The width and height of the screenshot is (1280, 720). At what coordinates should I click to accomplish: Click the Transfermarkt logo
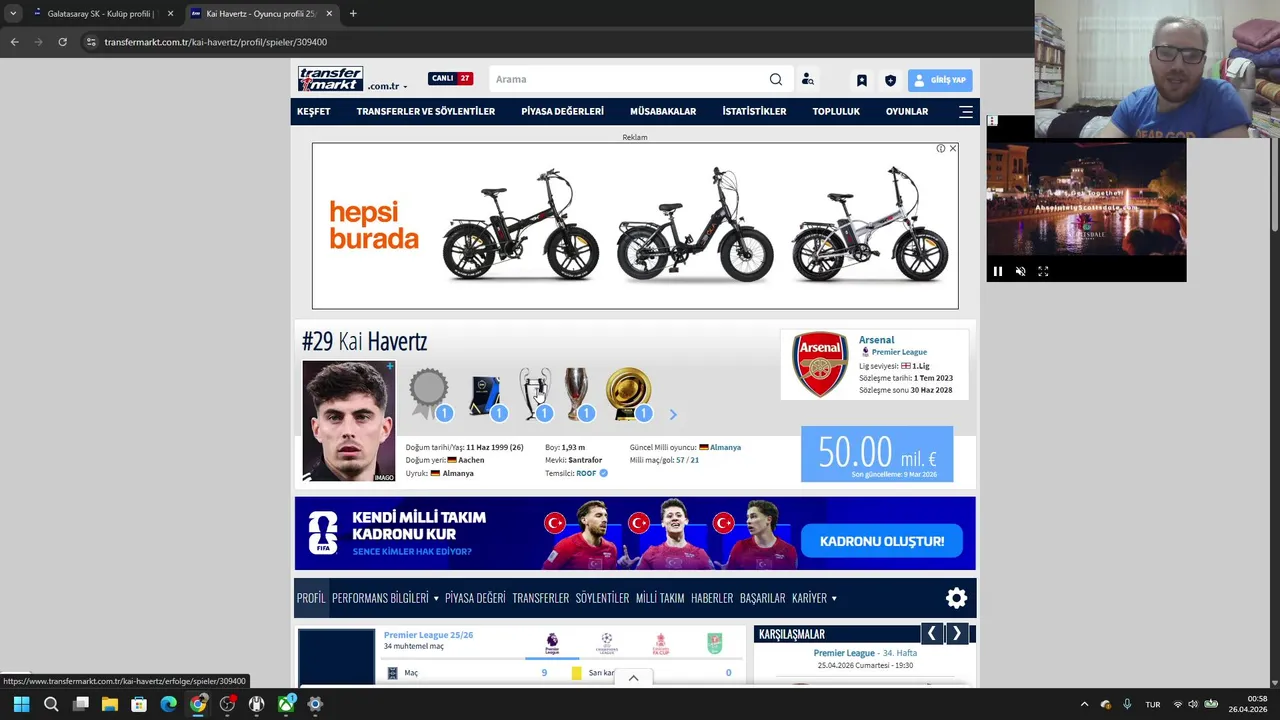[x=330, y=78]
